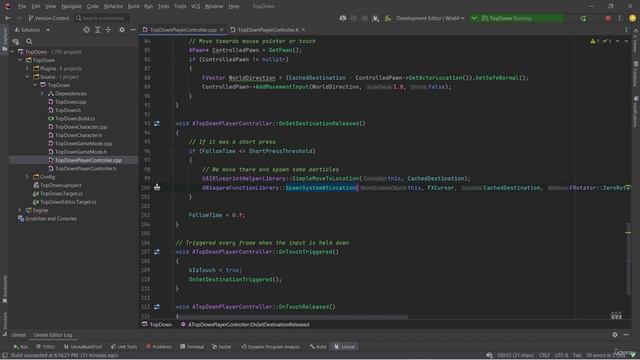Click the red Stop button
The height and width of the screenshot is (360, 640).
point(608,18)
